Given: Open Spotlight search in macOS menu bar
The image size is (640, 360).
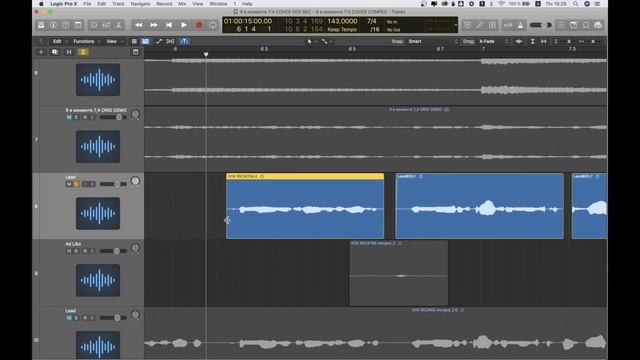Looking at the screenshot, I should [x=576, y=4].
